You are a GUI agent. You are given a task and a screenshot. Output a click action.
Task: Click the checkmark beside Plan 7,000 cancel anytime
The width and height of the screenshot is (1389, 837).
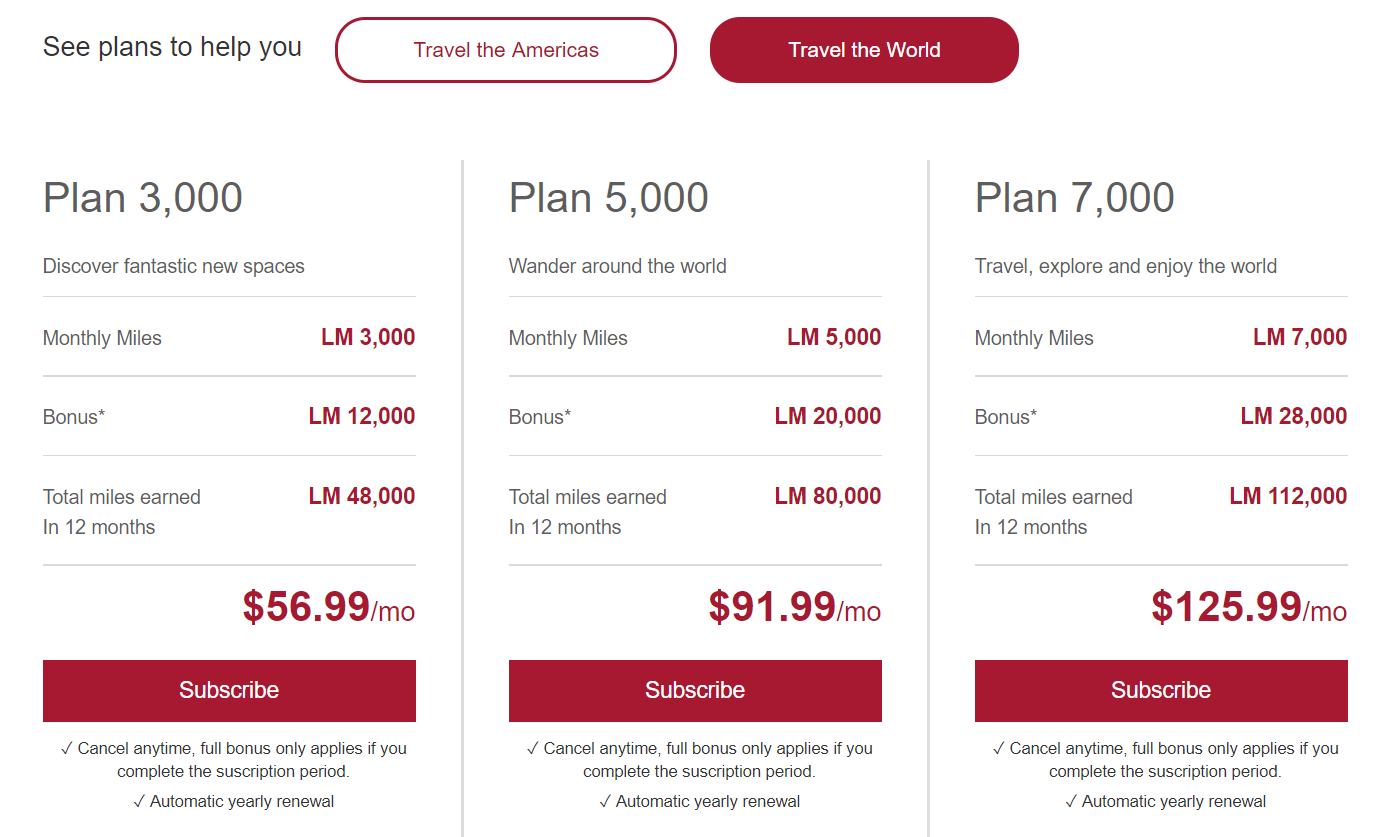[x=999, y=748]
